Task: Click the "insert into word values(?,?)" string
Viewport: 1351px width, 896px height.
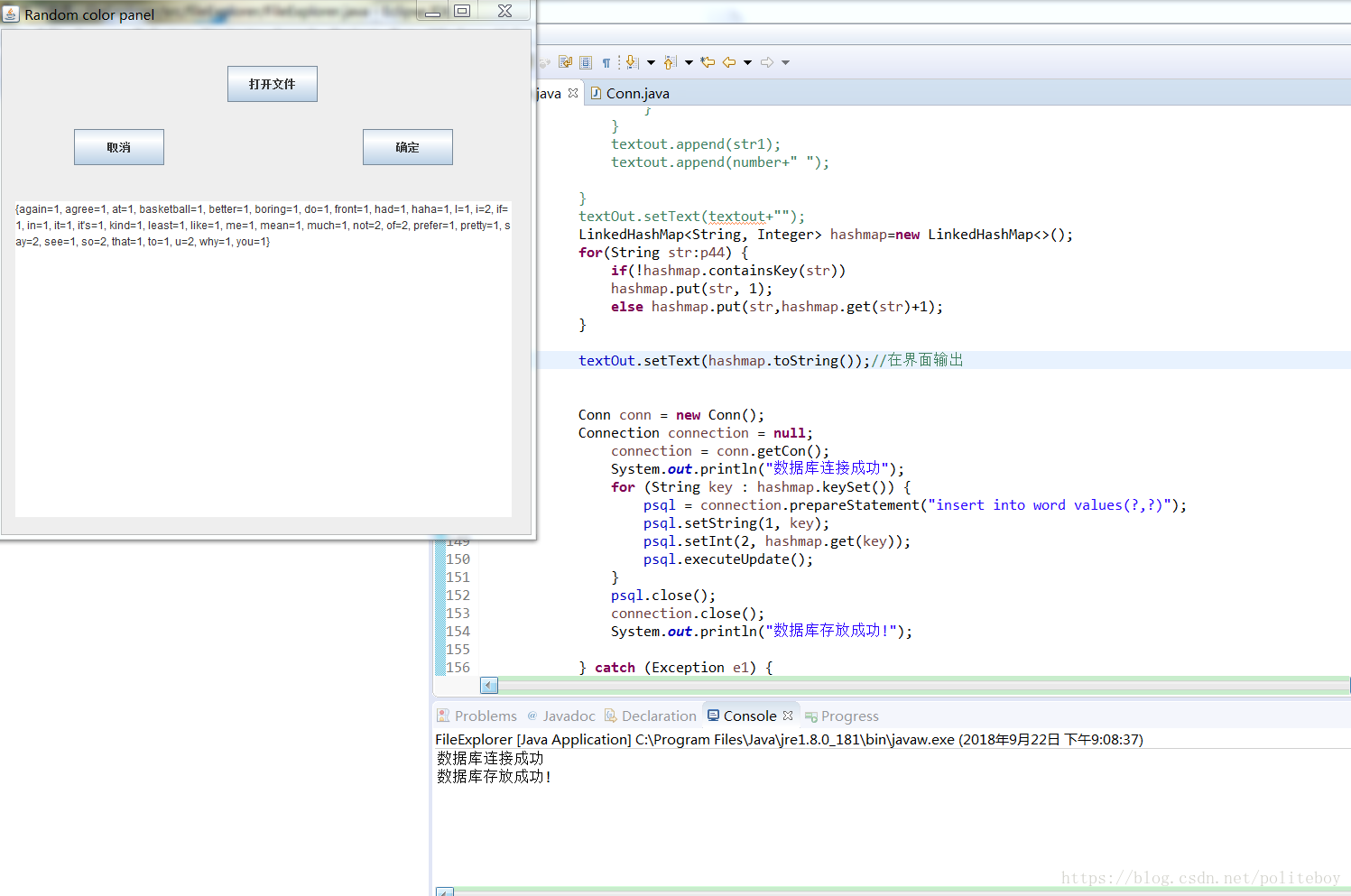Action: click(x=1050, y=505)
